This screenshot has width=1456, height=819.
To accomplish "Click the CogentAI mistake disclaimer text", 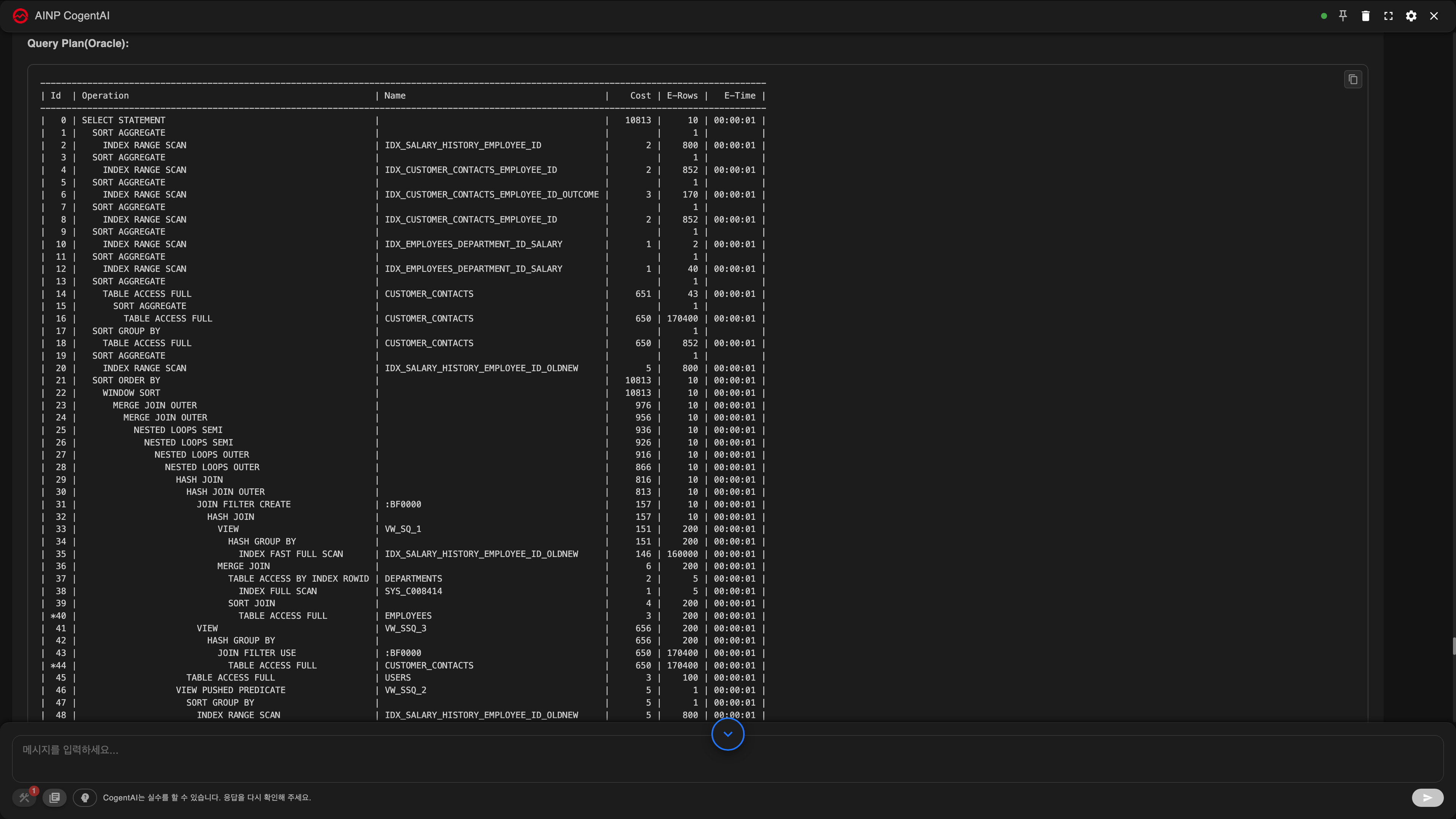I will [207, 797].
